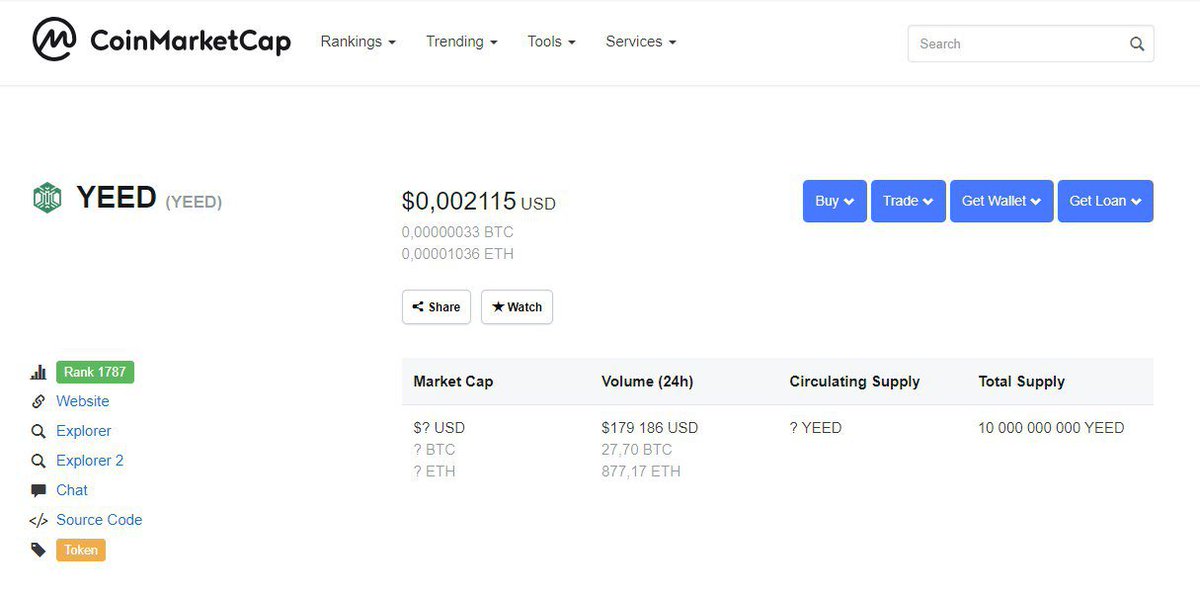Image resolution: width=1200 pixels, height=599 pixels.
Task: Open the Explorer 2 link
Action: tap(90, 461)
